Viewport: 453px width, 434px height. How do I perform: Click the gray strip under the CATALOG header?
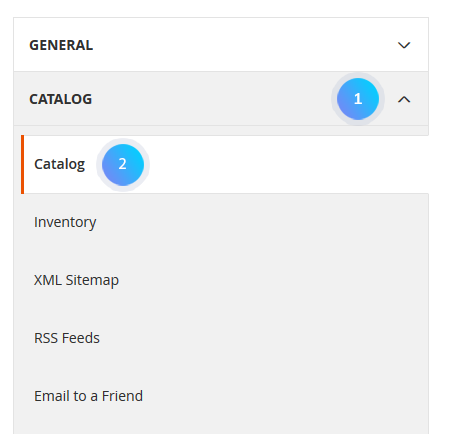[x=221, y=130]
